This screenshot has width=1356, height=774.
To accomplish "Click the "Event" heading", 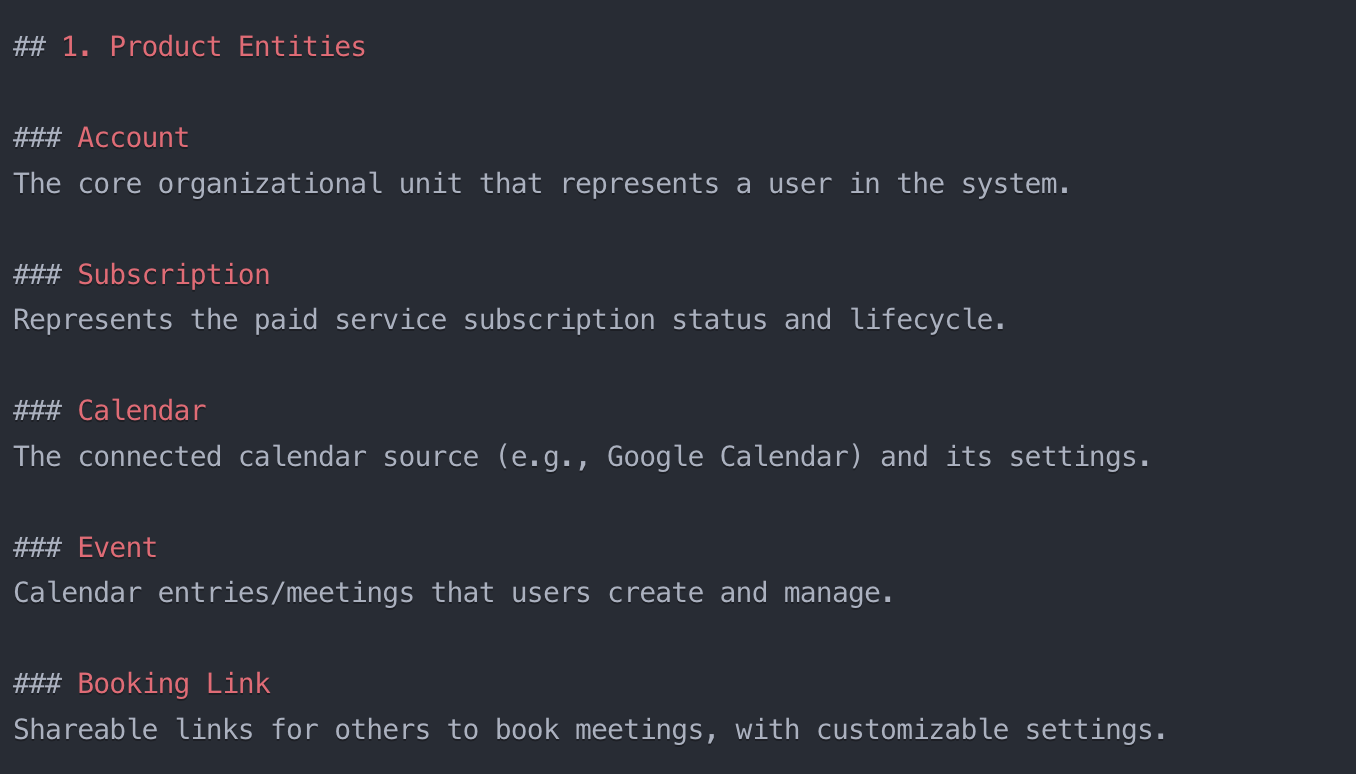I will (x=118, y=548).
